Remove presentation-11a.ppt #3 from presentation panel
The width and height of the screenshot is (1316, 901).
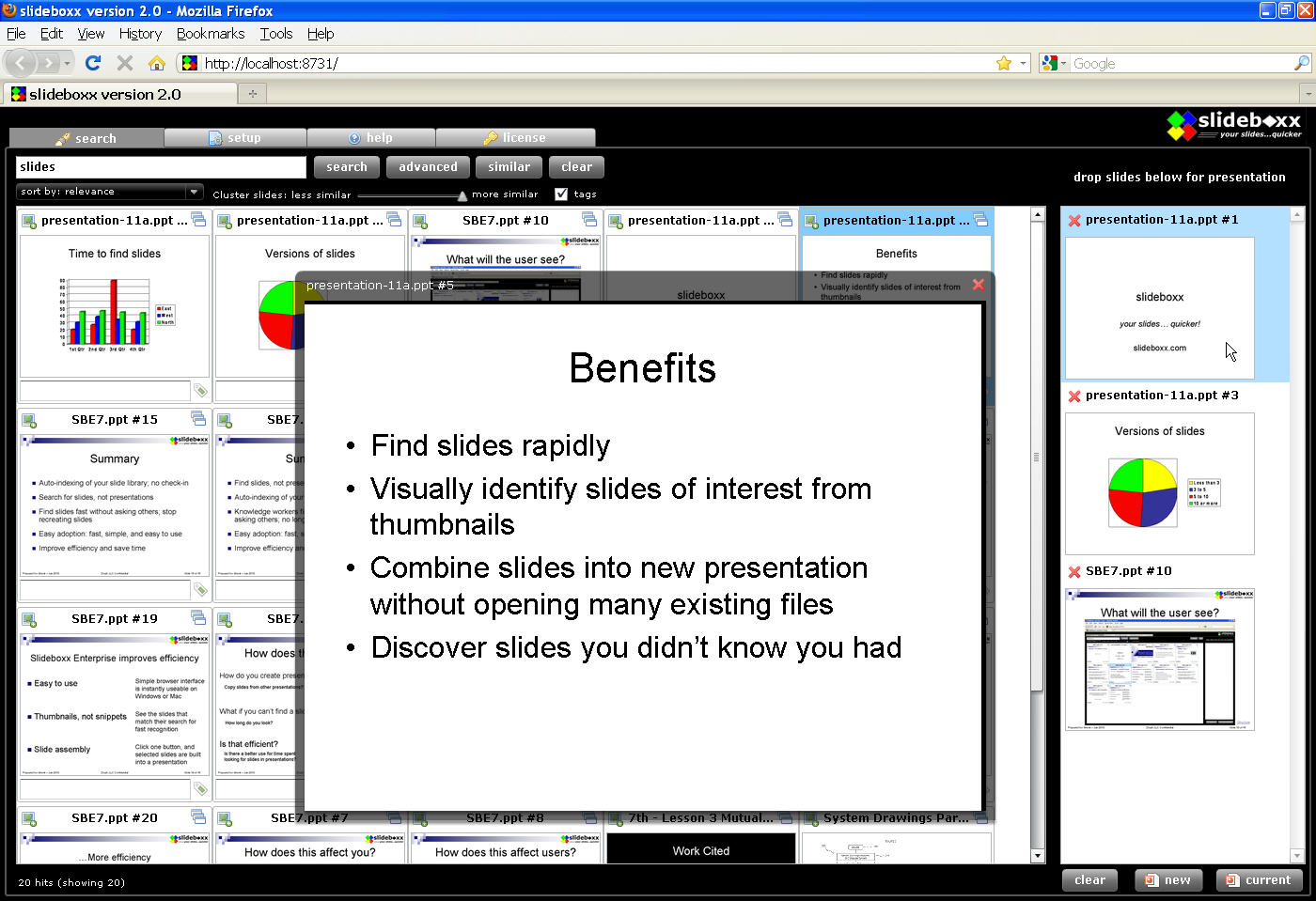[1074, 396]
